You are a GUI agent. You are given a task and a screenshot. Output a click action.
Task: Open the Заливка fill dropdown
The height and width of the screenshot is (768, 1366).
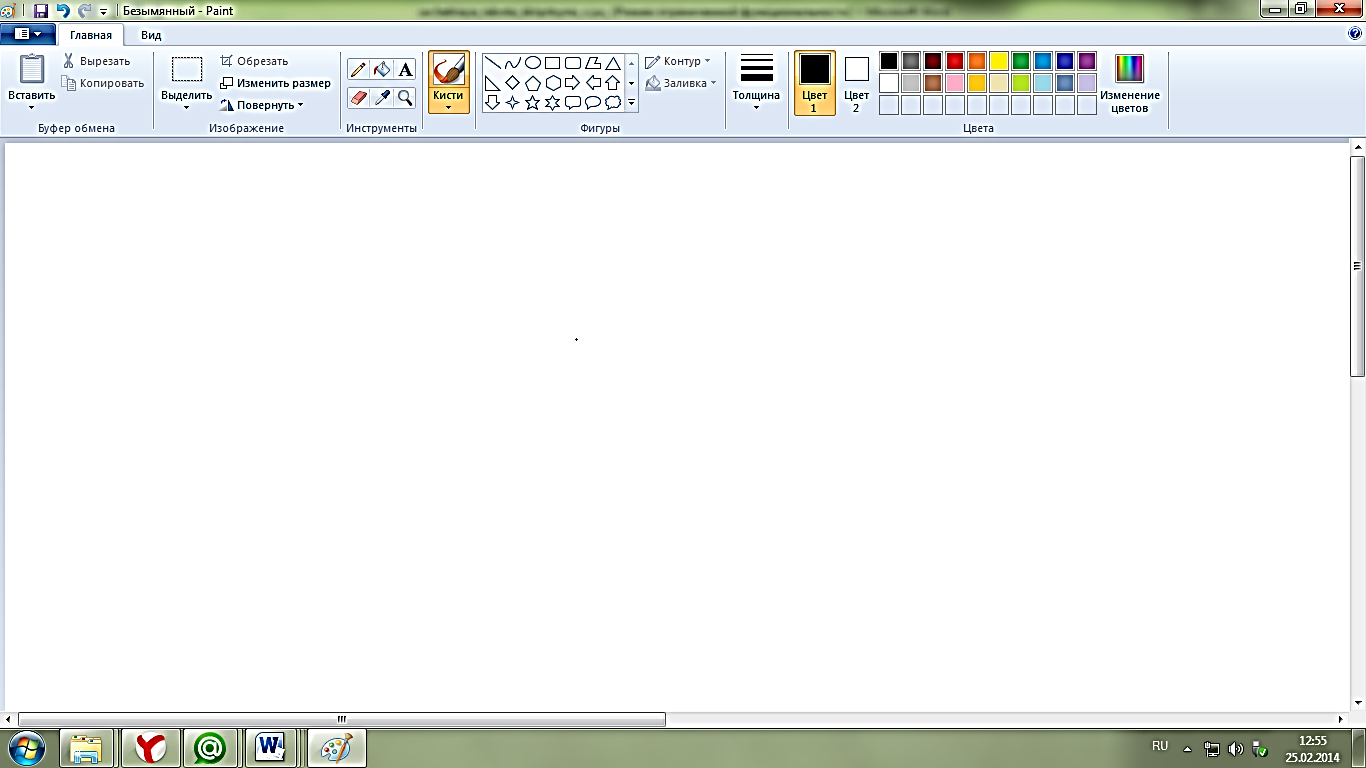tap(681, 83)
